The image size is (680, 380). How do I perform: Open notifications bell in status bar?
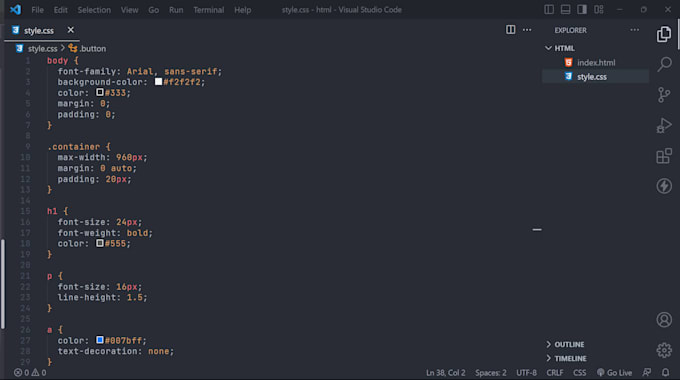point(665,373)
